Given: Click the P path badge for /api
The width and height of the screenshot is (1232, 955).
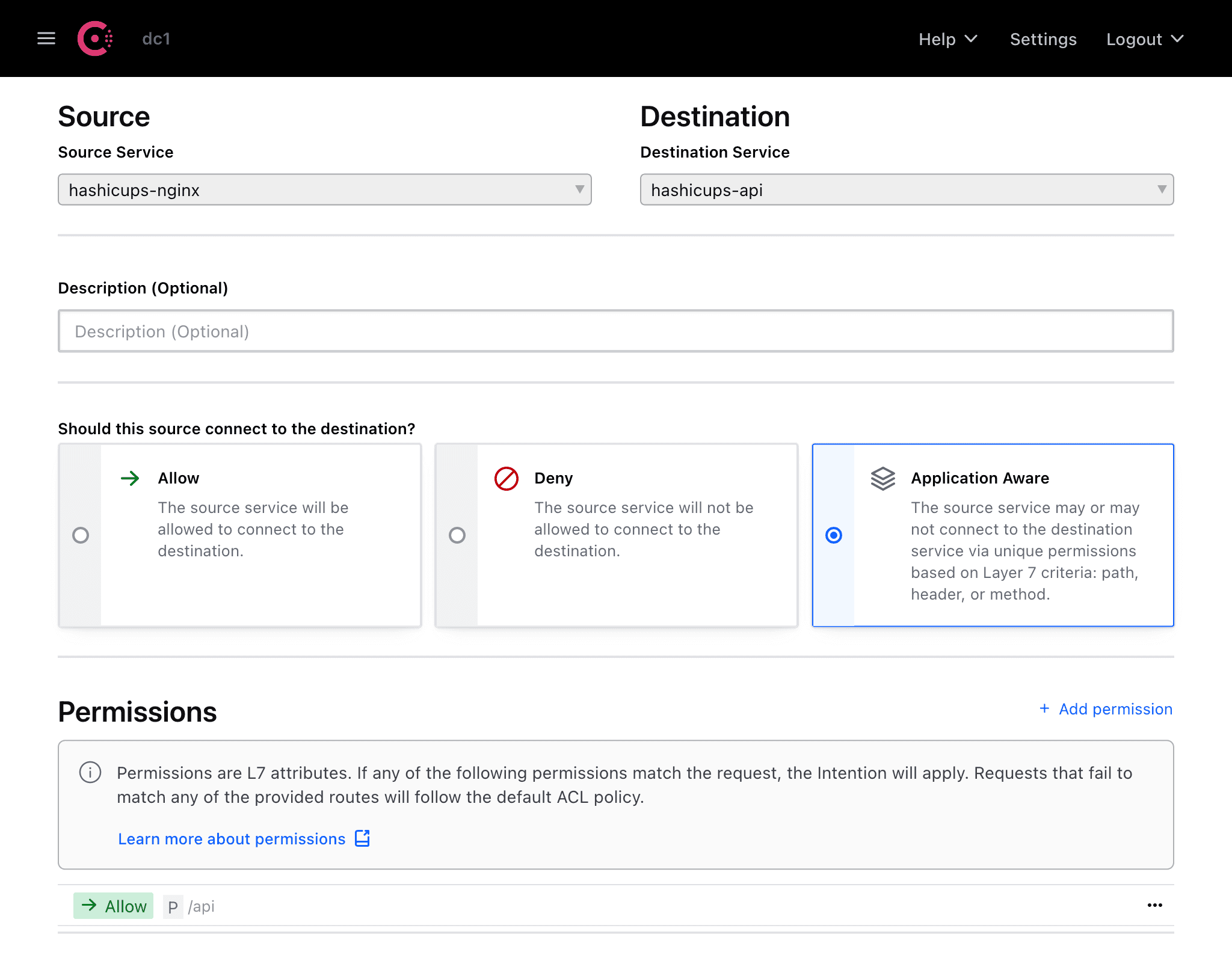Looking at the screenshot, I should coord(173,906).
